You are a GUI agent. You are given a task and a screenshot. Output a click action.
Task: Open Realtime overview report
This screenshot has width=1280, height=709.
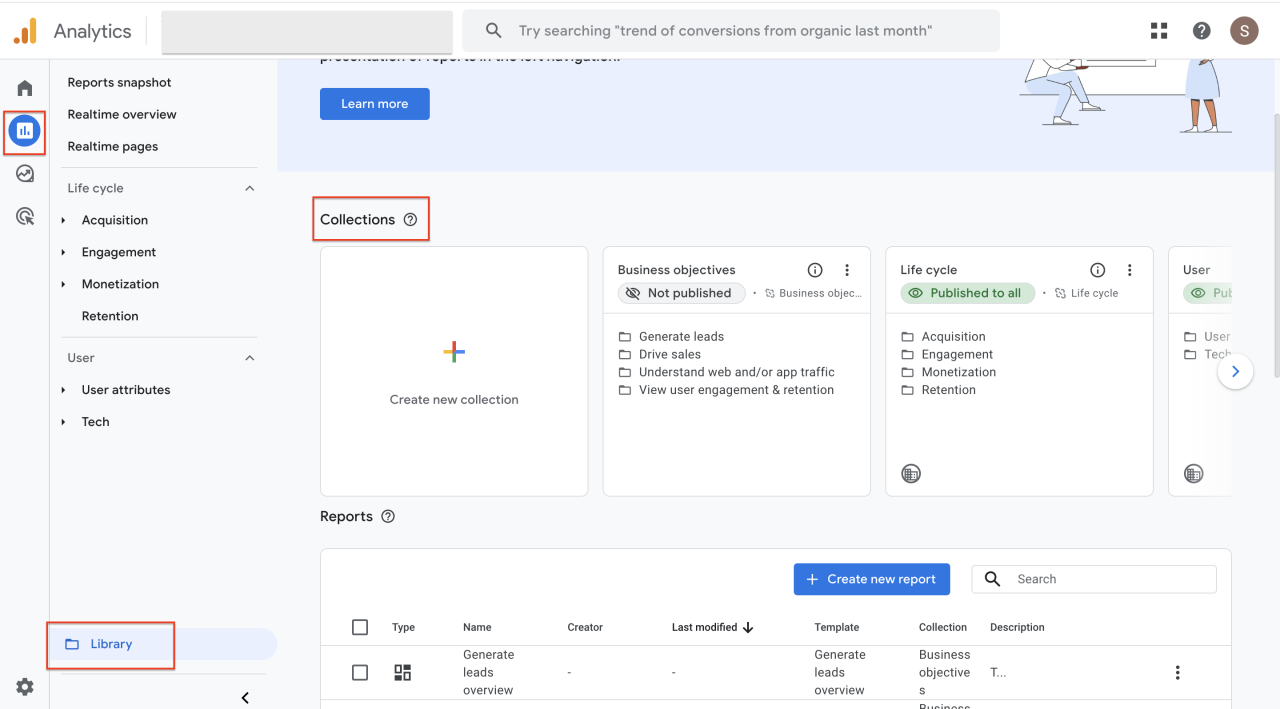tap(122, 114)
